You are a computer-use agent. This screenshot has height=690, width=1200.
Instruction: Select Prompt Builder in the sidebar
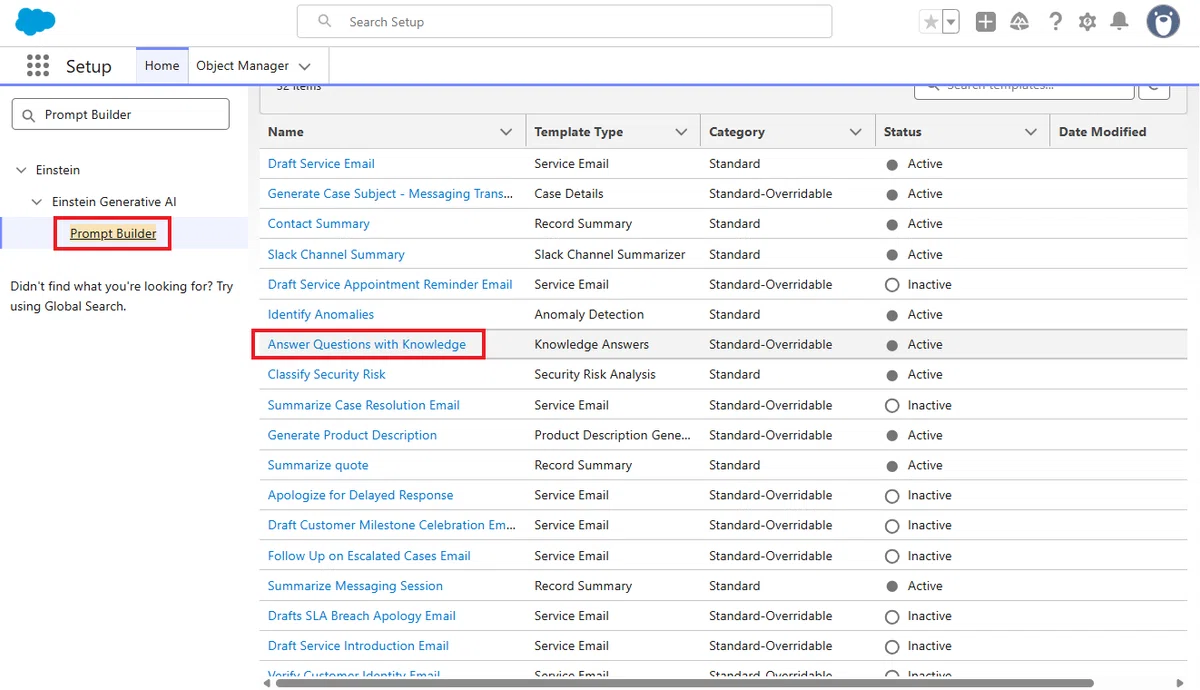113,234
